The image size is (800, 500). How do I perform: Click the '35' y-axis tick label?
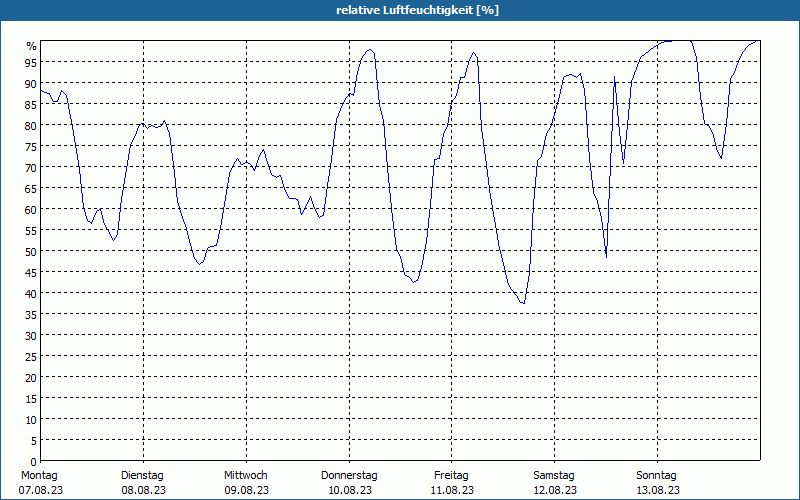31,315
